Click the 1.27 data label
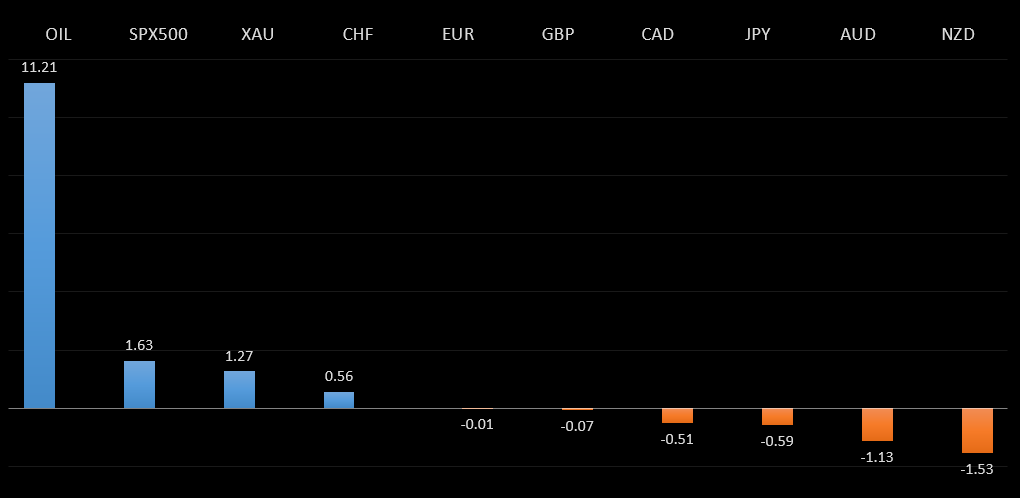This screenshot has height=498, width=1020. click(239, 355)
